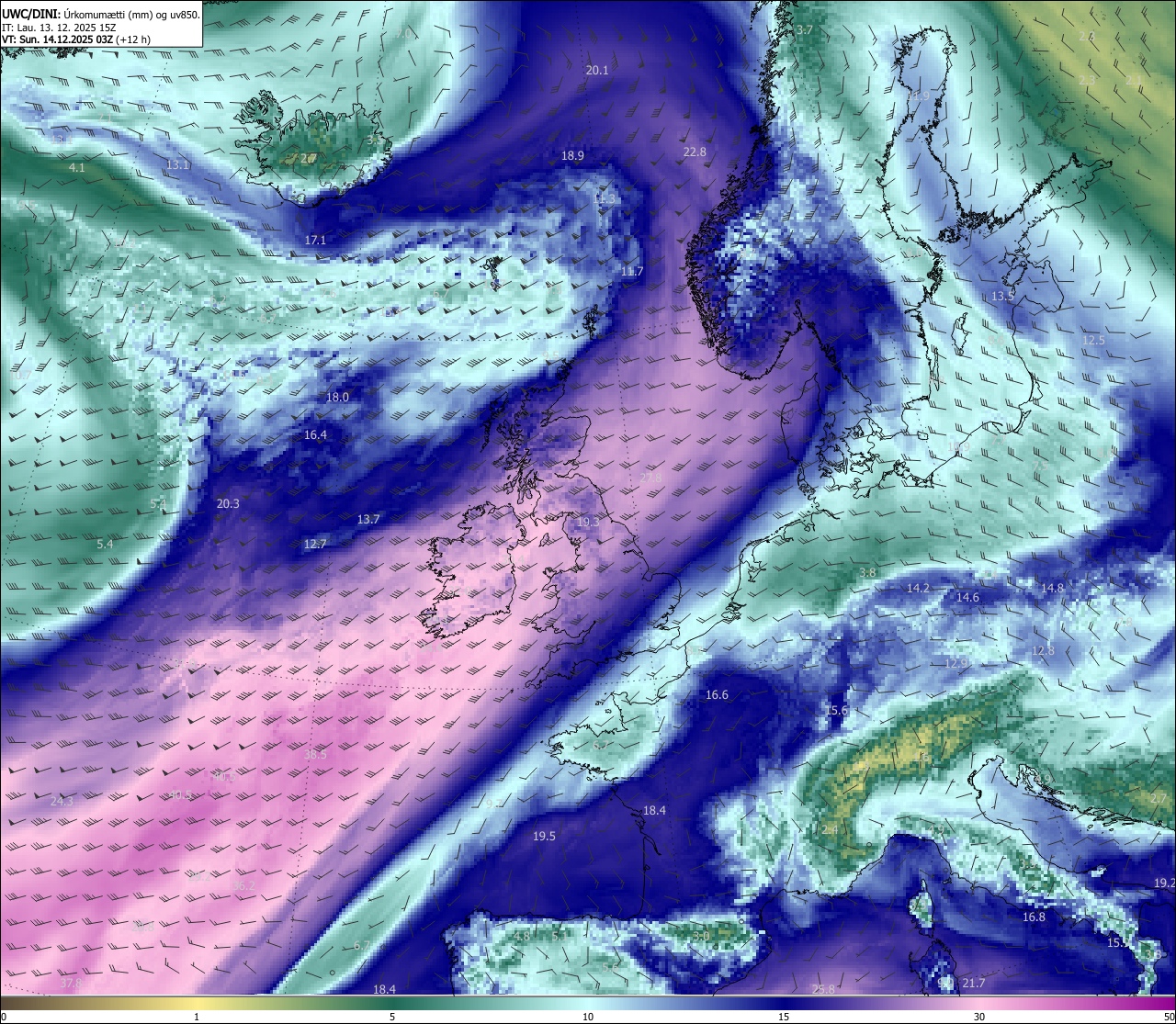
Task: Click the 19.5 value label
Action: pyautogui.click(x=544, y=837)
